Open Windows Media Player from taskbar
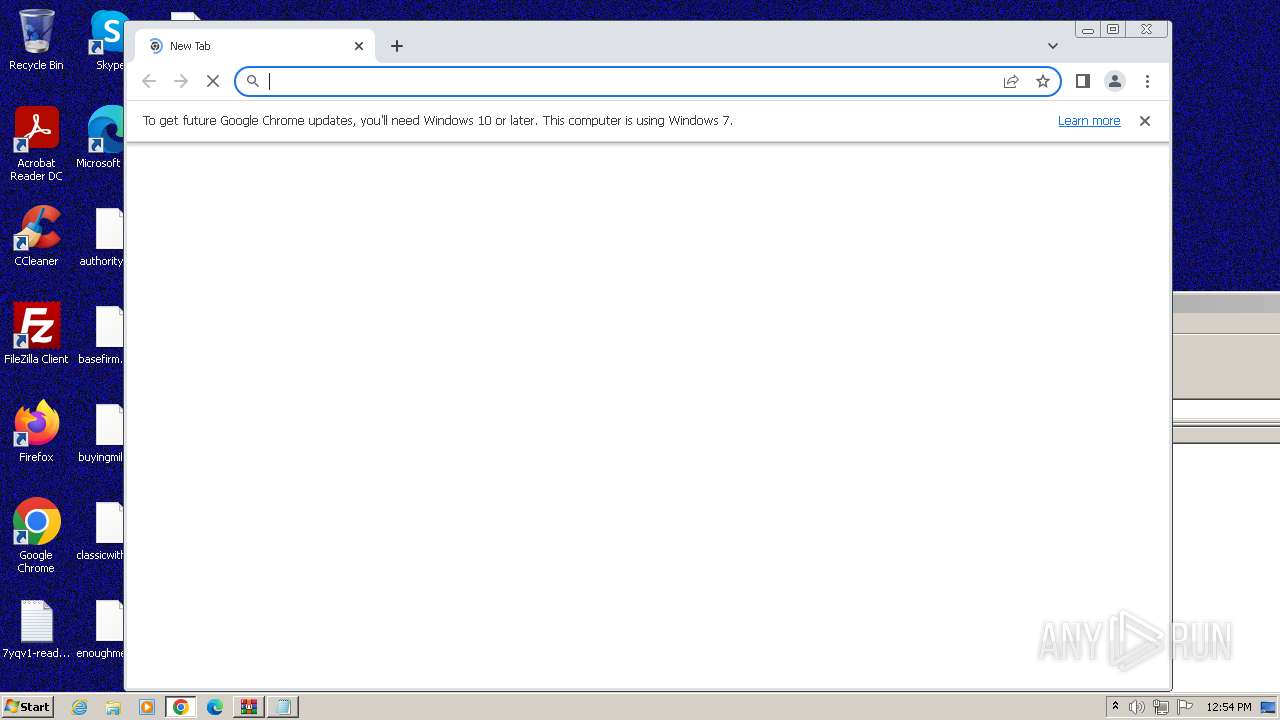 147,707
